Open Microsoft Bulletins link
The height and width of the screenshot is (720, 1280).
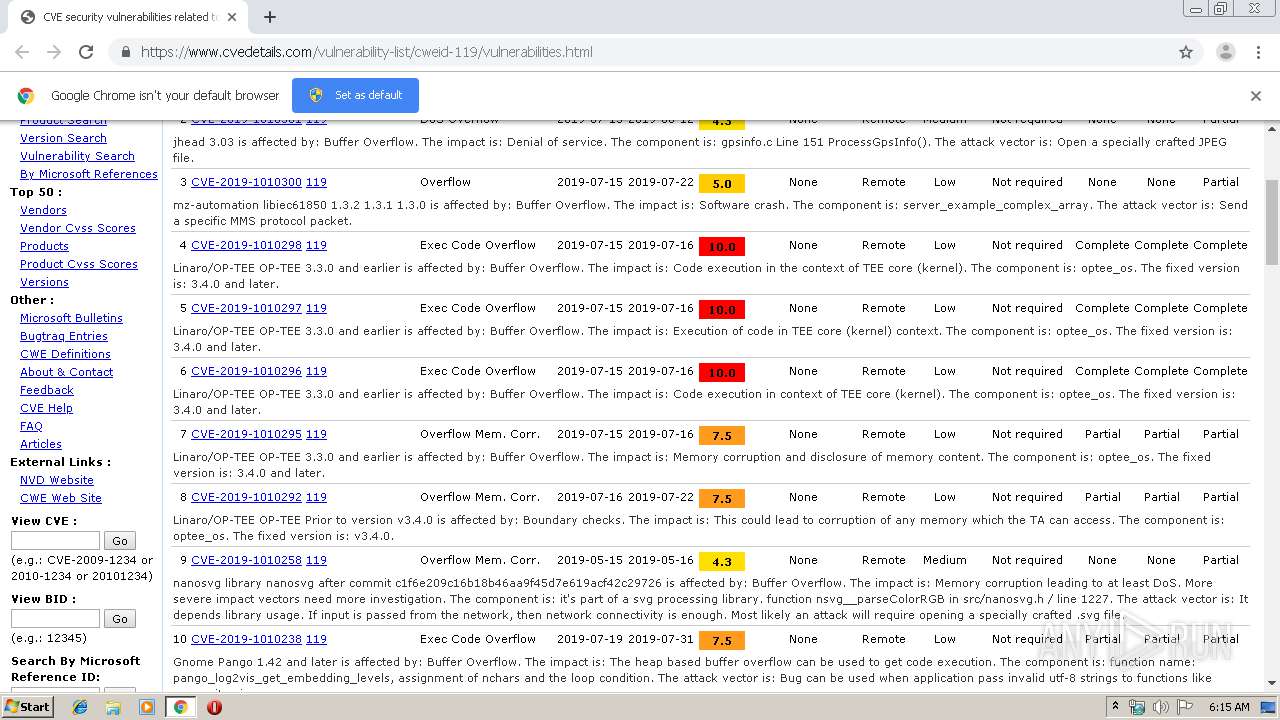click(x=71, y=318)
